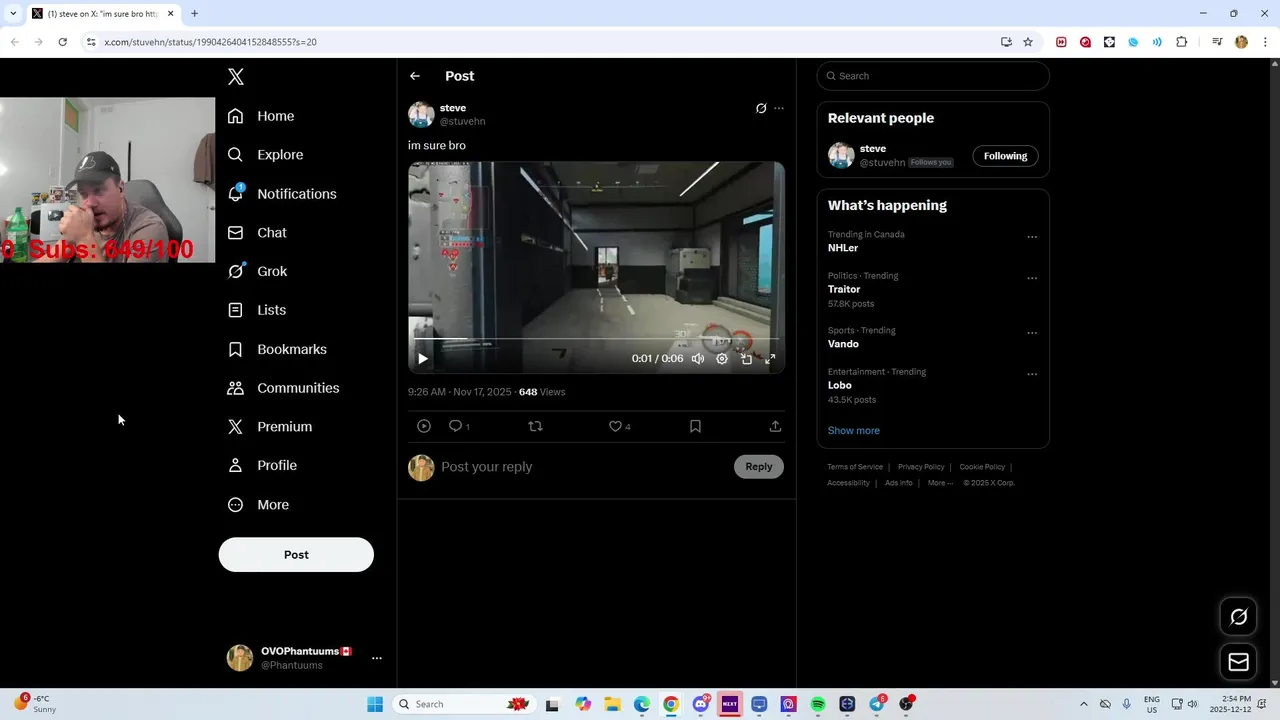
Task: Repost this post
Action: point(535,426)
